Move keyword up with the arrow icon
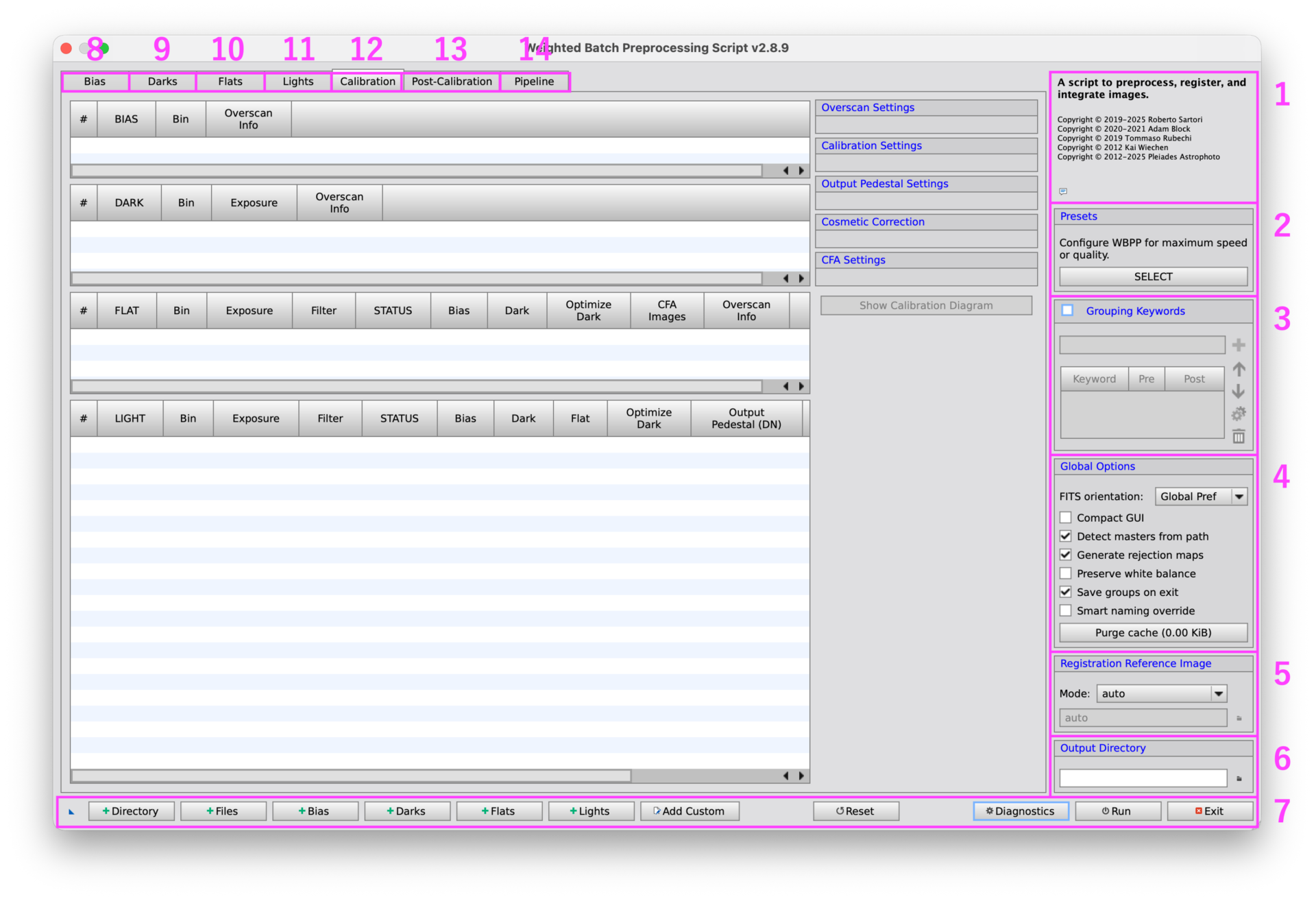Screen dimensions: 1316x899 point(1239,370)
